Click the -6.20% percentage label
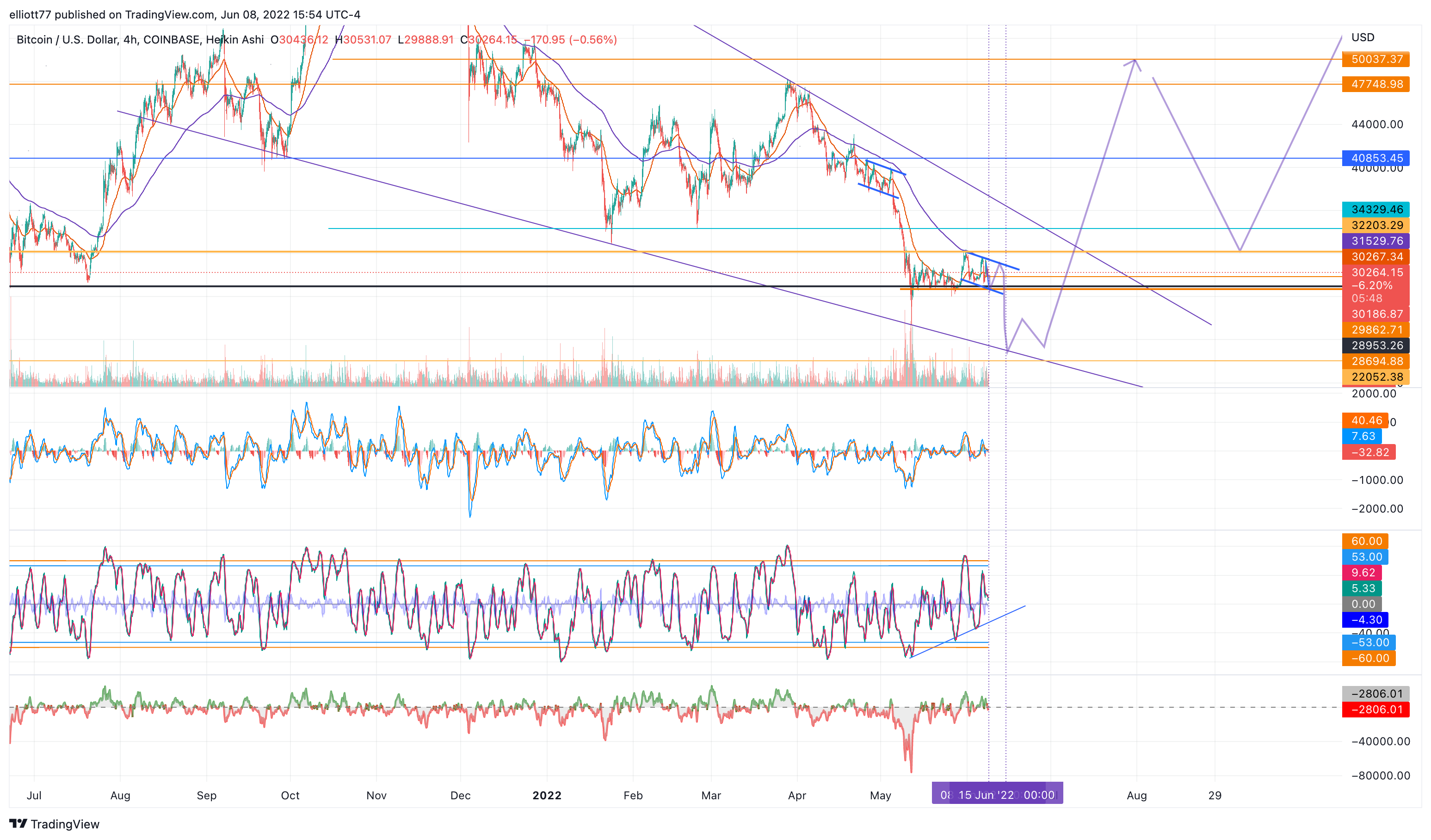Viewport: 1431px width, 840px height. pos(1371,285)
